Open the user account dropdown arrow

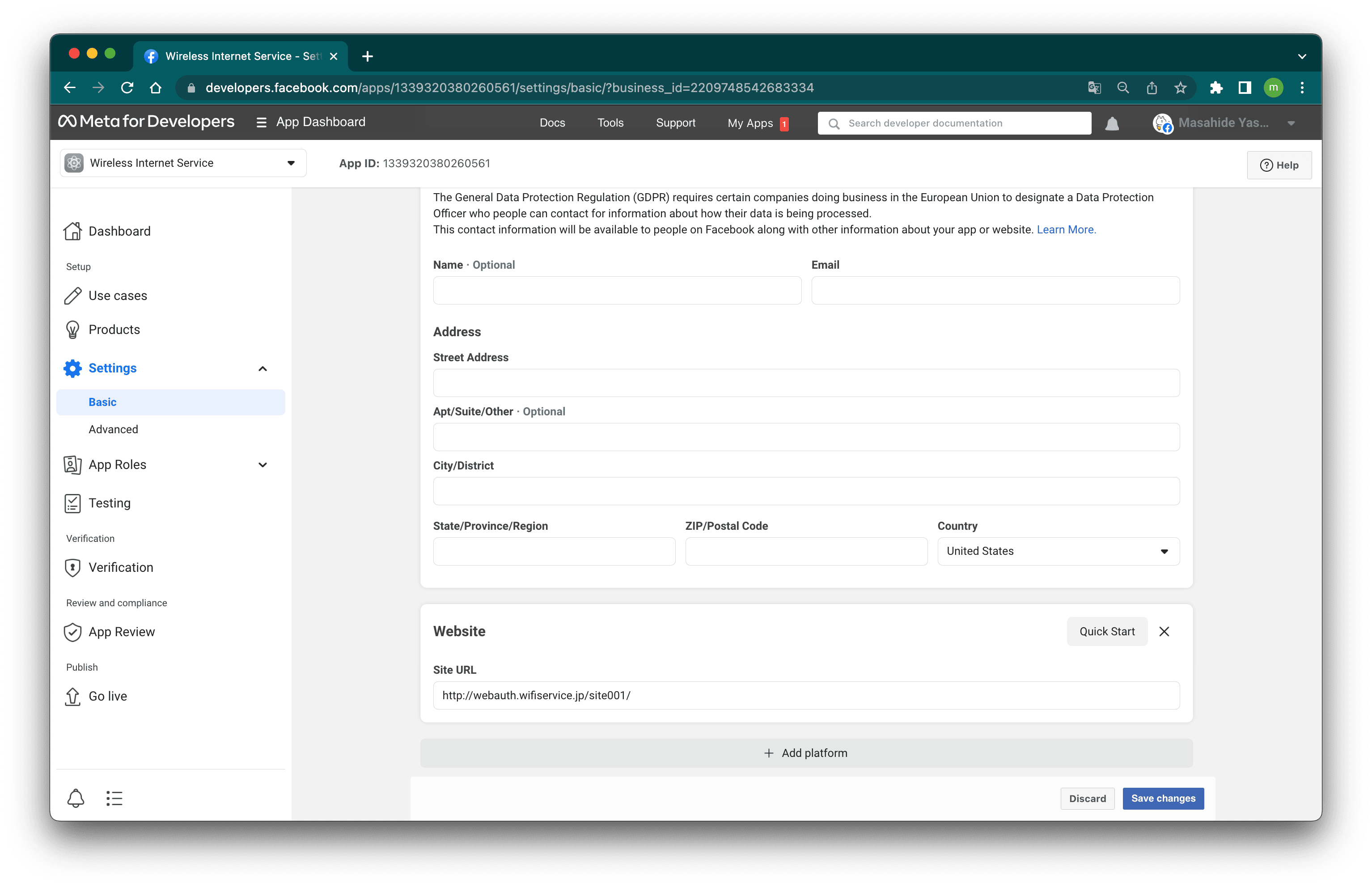pos(1291,123)
